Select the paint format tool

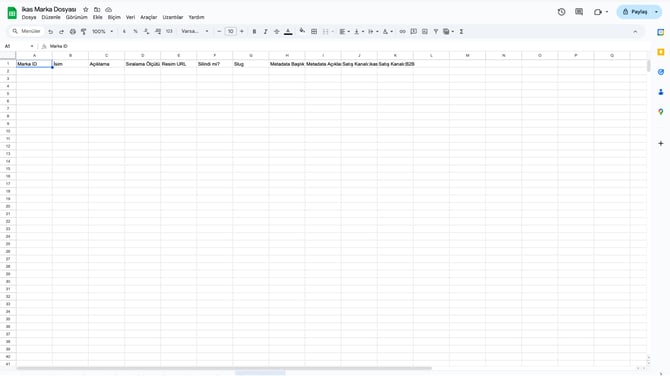[84, 32]
